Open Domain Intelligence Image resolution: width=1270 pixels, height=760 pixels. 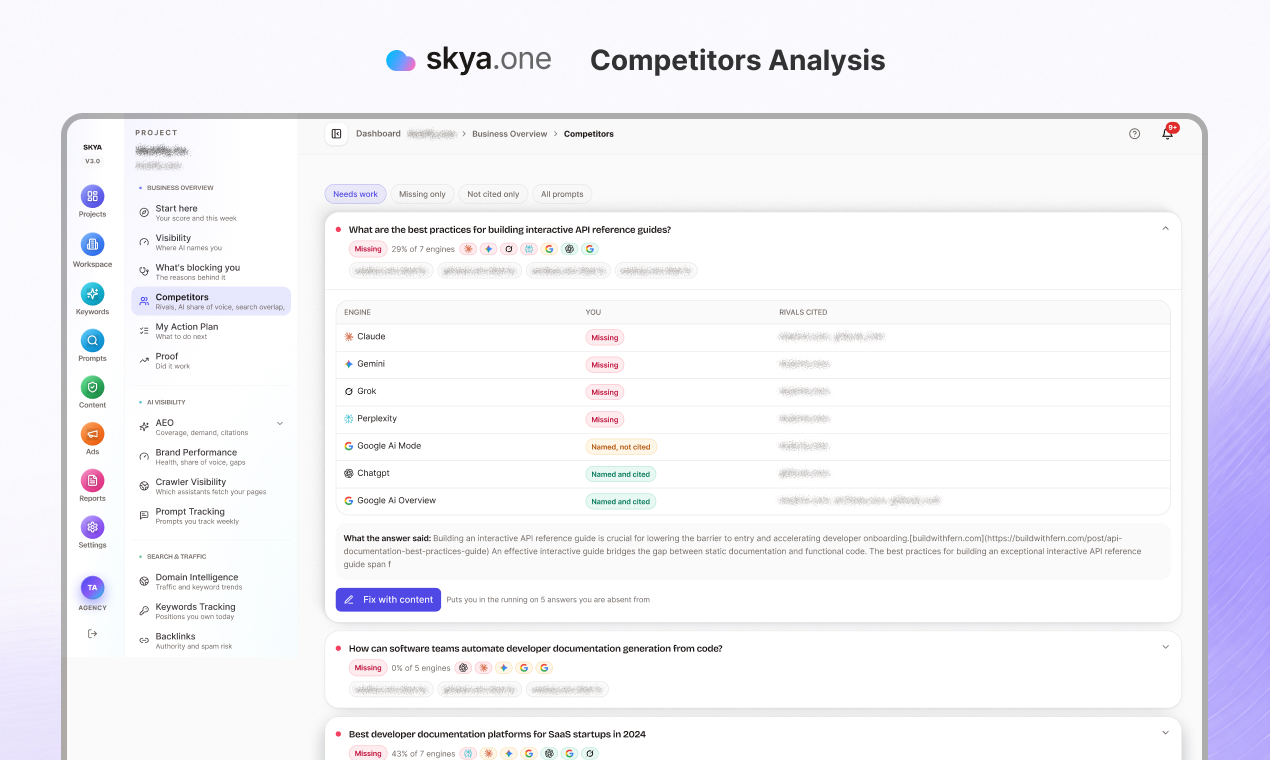click(x=211, y=581)
